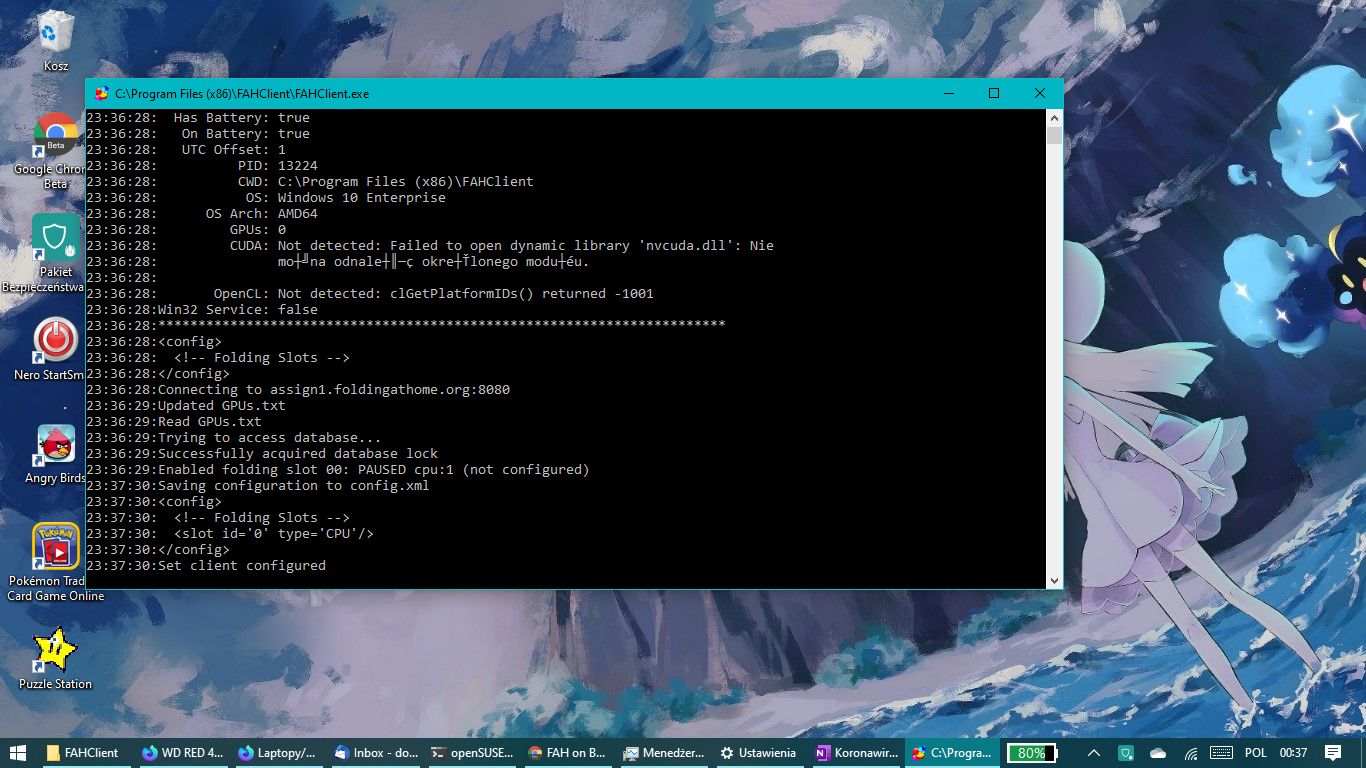Open the POL input language selector
Screen dimensions: 1366x768
(1255, 753)
